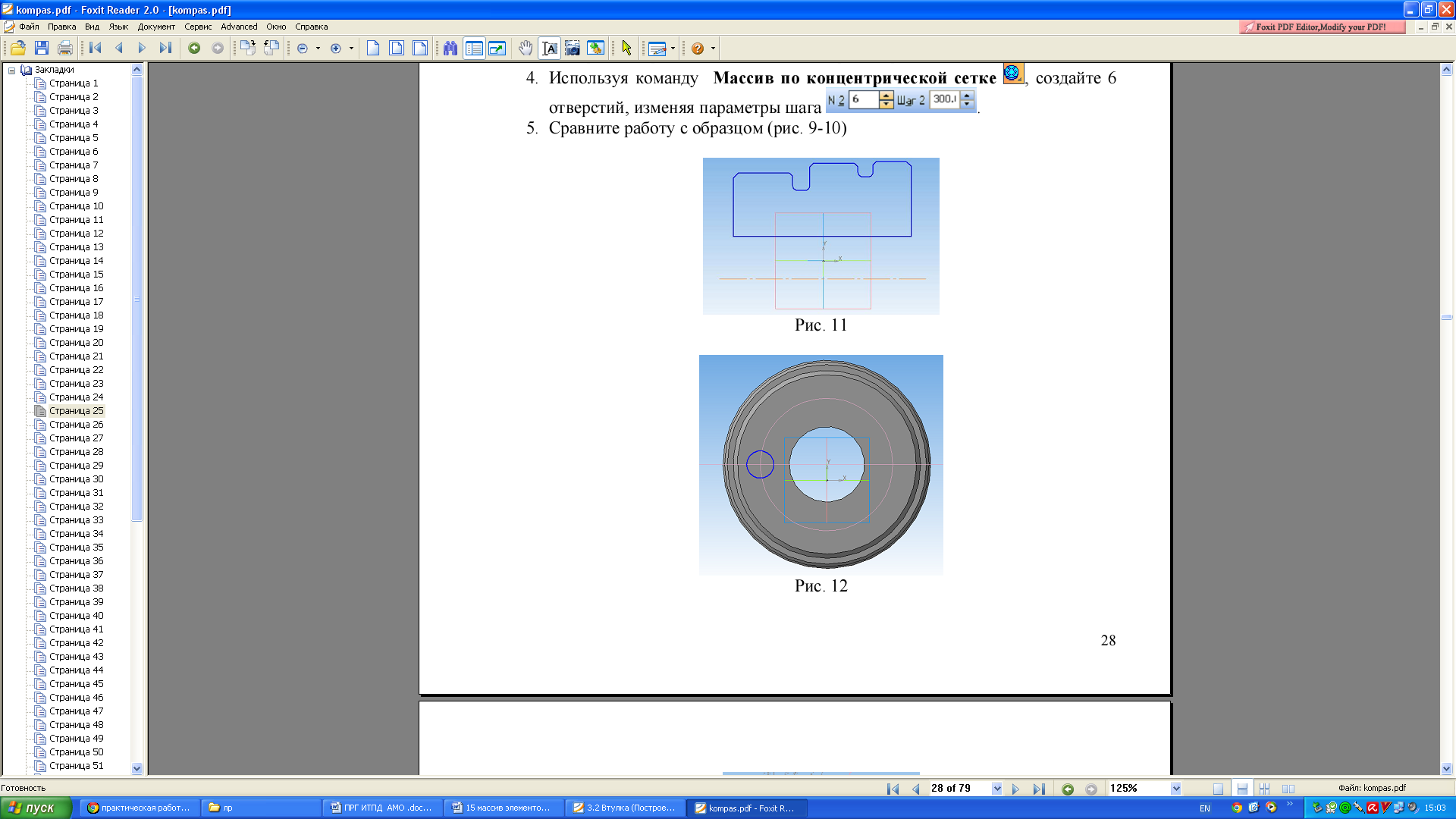Open typewriter tool dropdown arrow

[673, 49]
